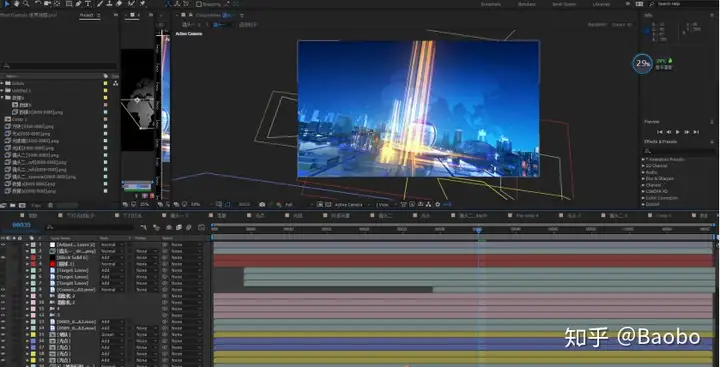Select the Rectangle shape tool
The width and height of the screenshot is (720, 367).
click(69, 4)
